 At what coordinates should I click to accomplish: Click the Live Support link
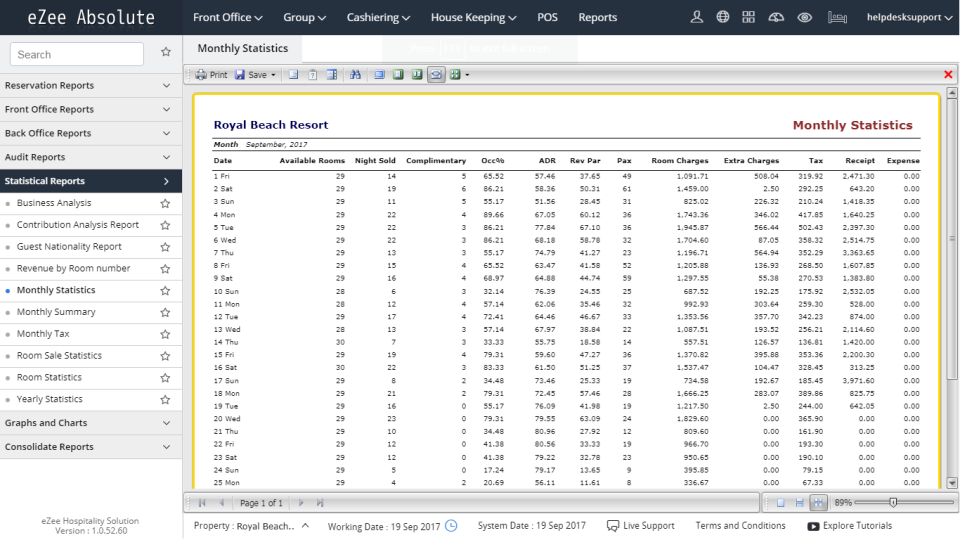coord(641,526)
